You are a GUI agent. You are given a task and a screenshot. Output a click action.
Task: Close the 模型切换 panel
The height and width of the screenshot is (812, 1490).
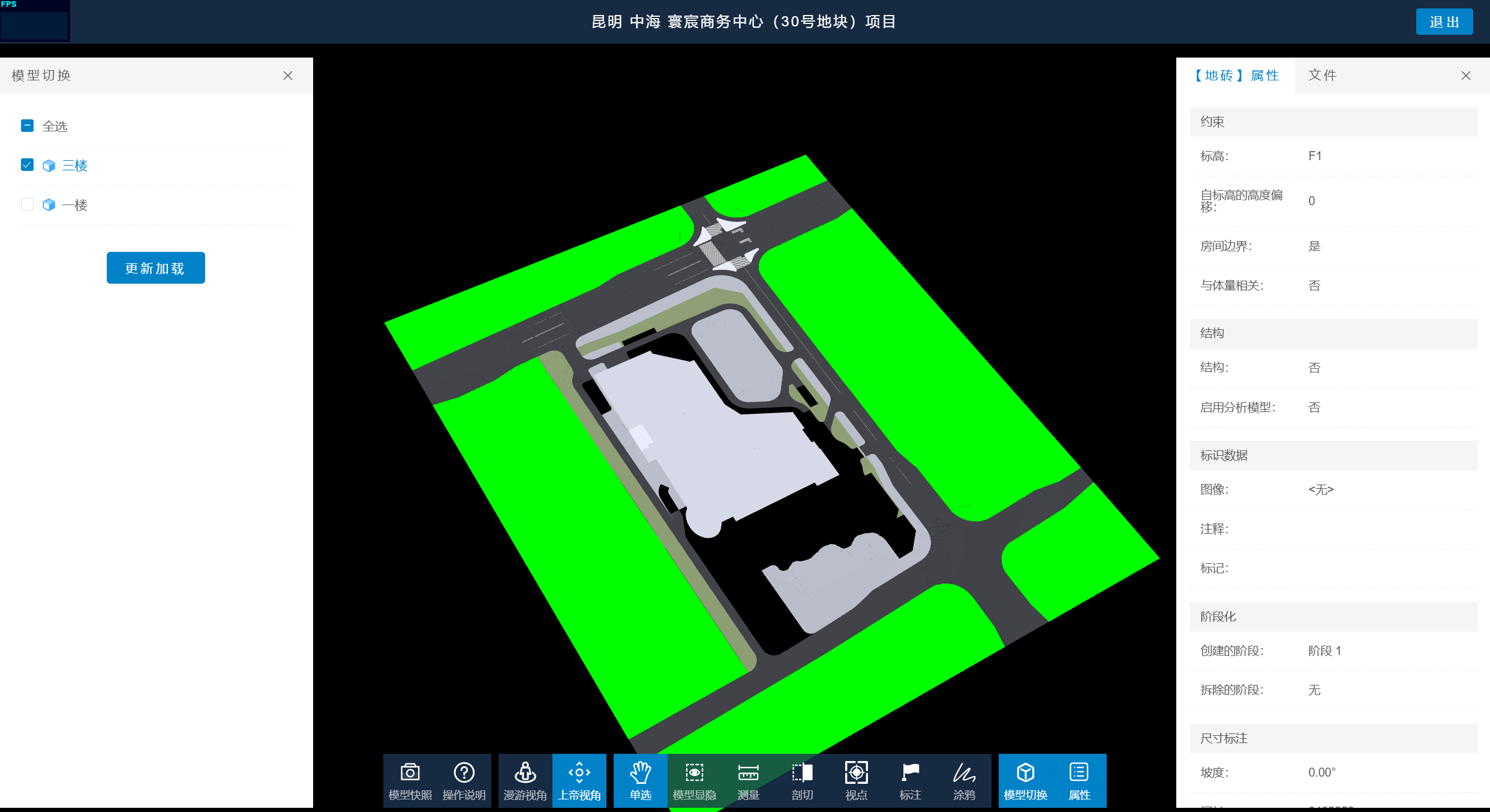tap(288, 76)
